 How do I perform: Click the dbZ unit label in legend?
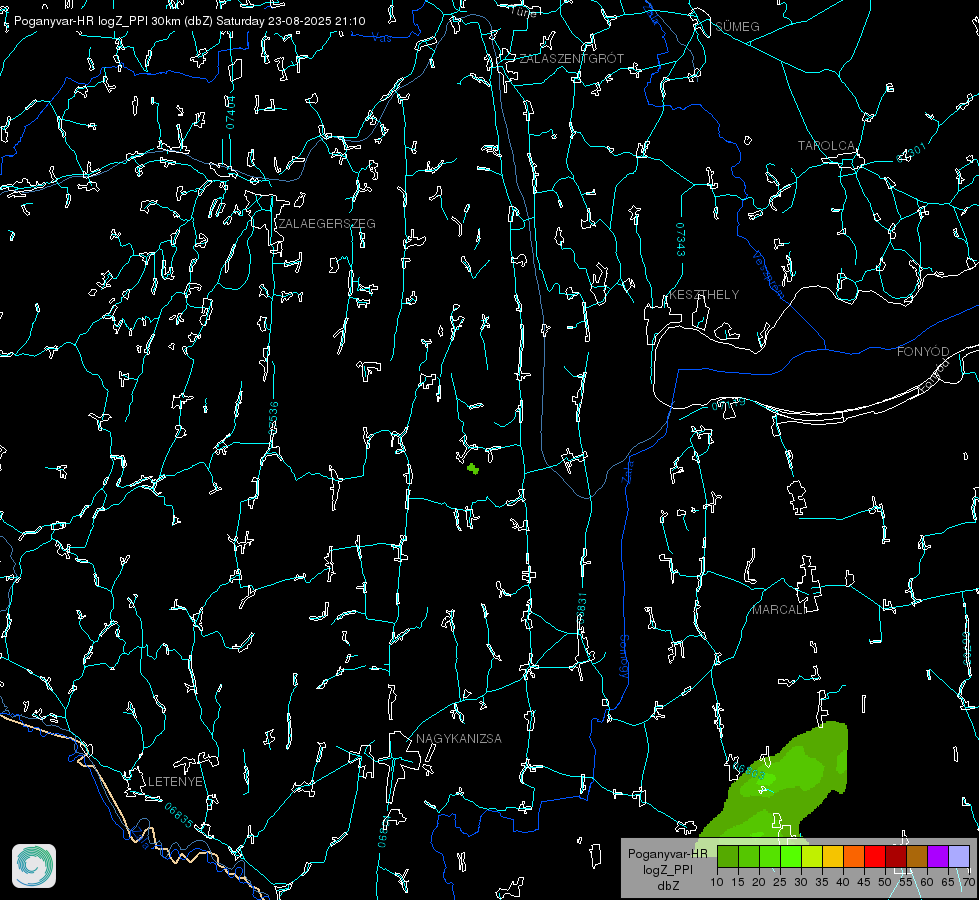click(667, 886)
